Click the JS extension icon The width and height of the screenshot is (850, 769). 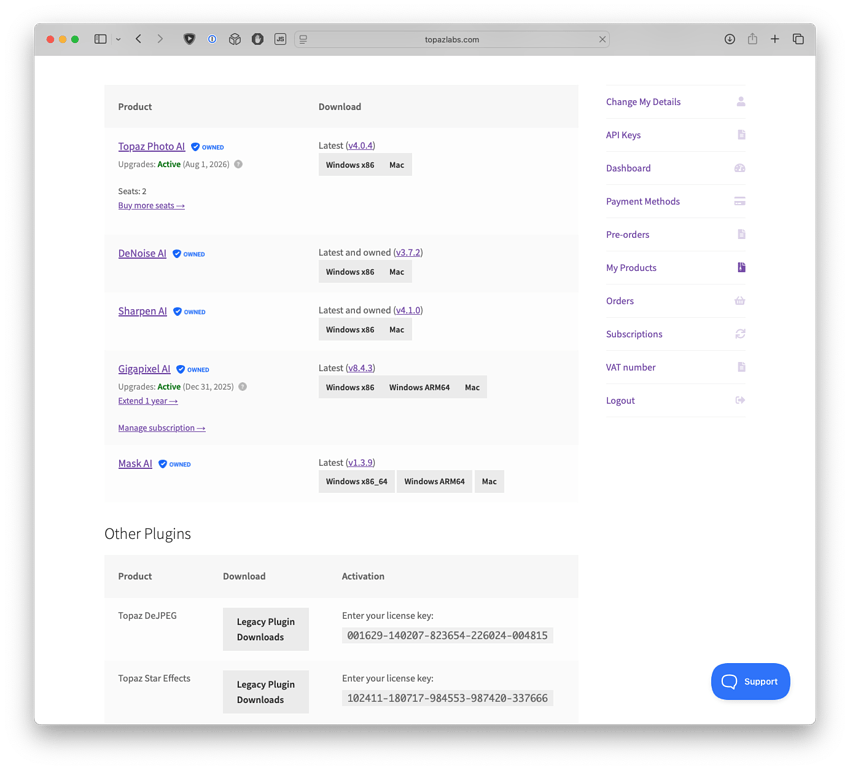pyautogui.click(x=280, y=39)
